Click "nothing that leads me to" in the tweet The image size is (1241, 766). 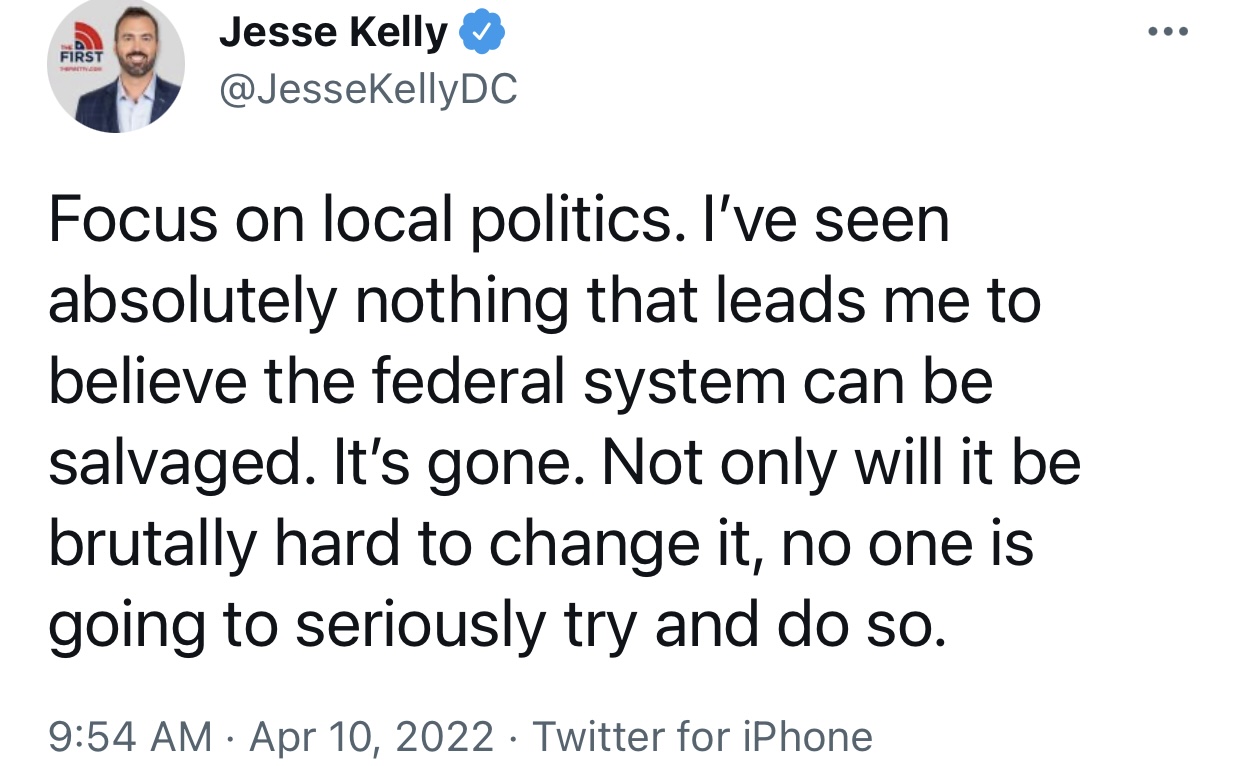(697, 302)
